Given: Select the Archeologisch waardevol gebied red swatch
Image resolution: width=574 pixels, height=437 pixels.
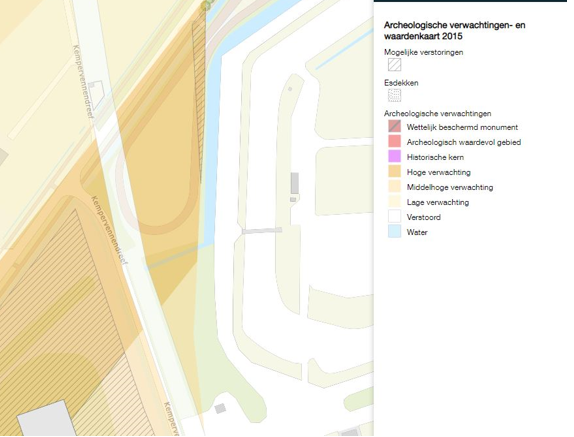Looking at the screenshot, I should tap(394, 142).
